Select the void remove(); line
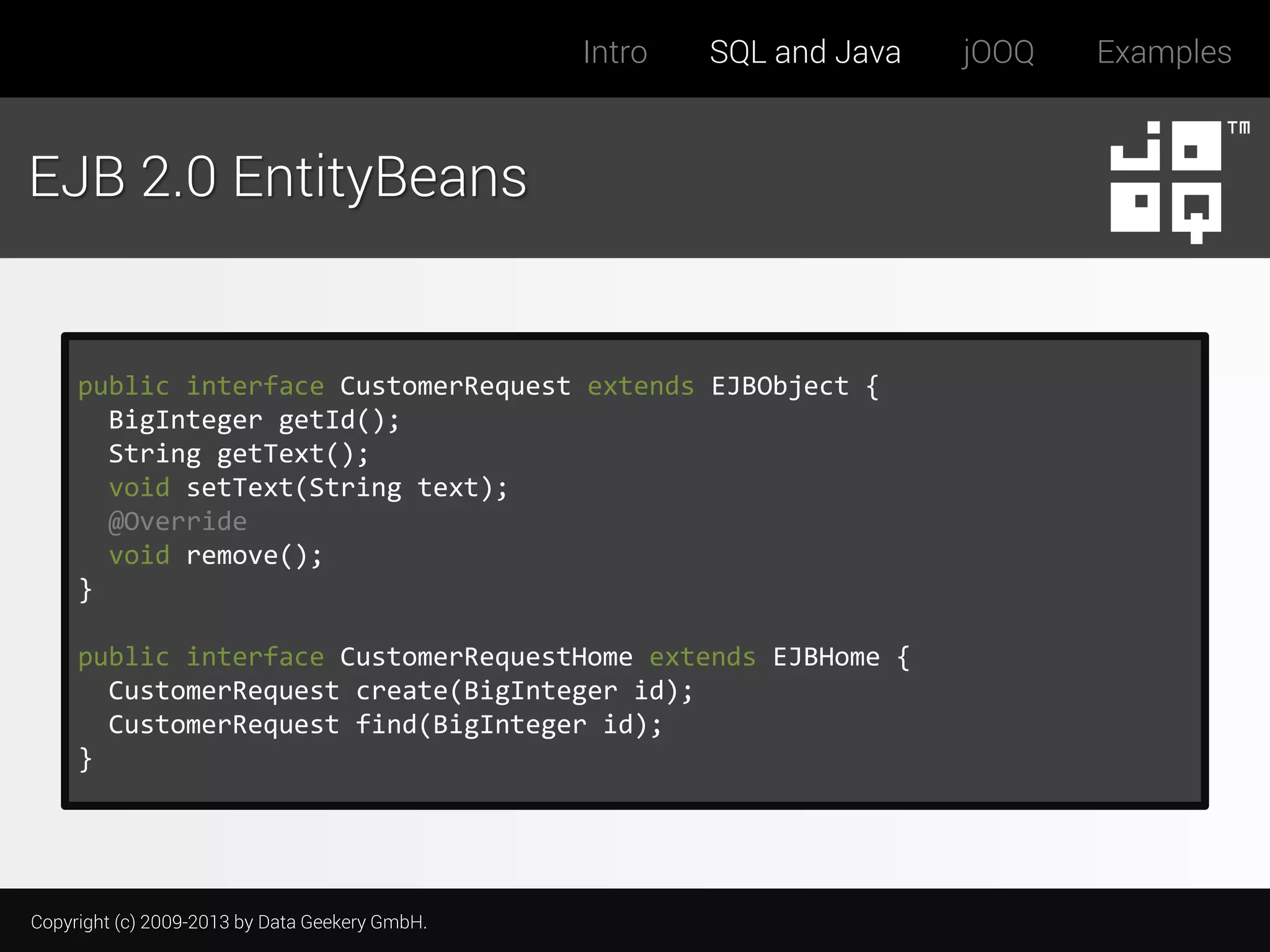The image size is (1270, 952). [216, 556]
